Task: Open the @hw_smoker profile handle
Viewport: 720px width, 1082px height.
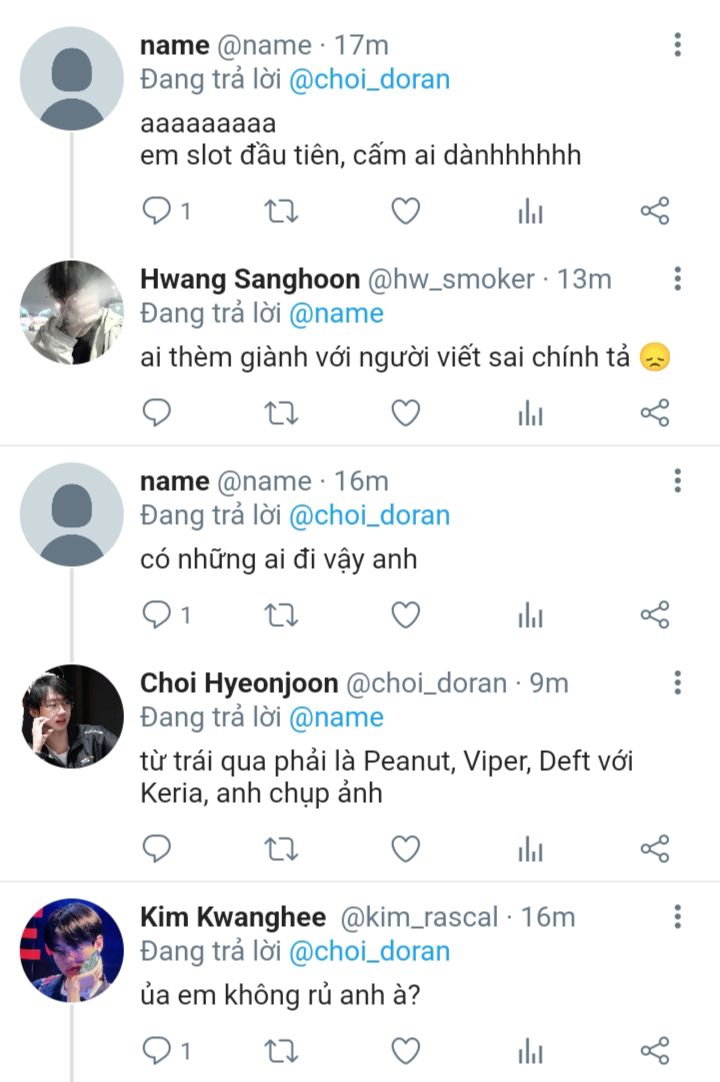Action: pos(452,279)
